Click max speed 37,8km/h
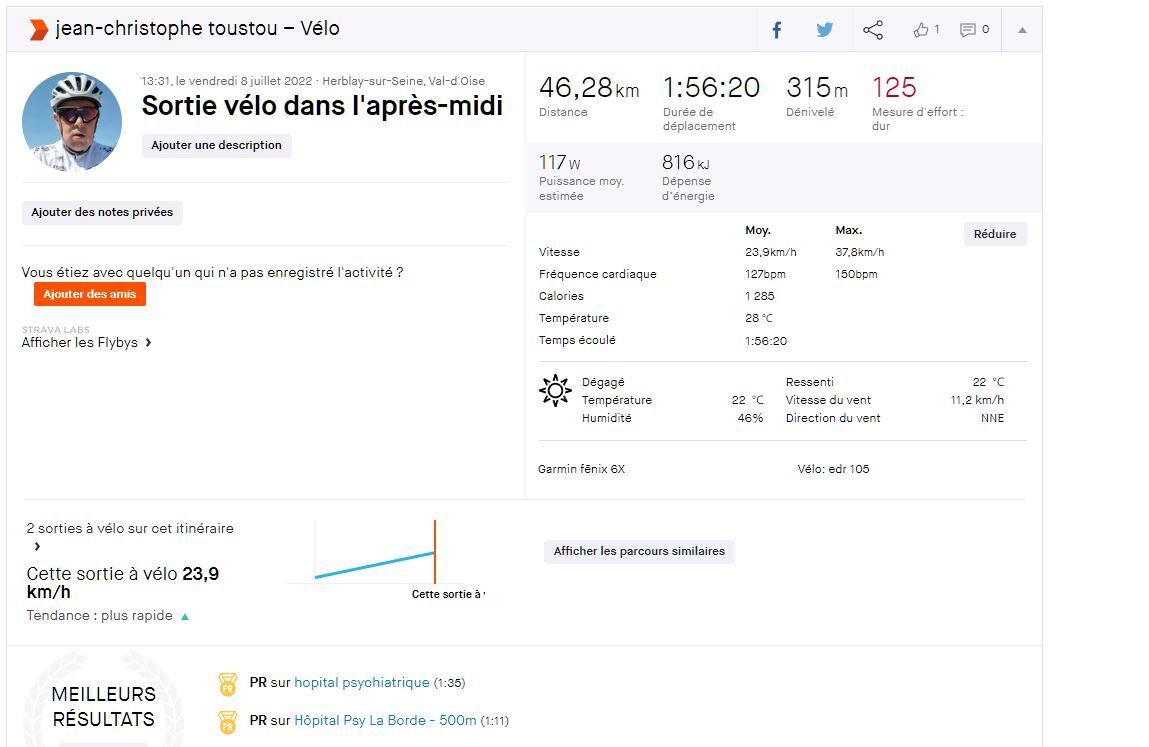 click(860, 252)
